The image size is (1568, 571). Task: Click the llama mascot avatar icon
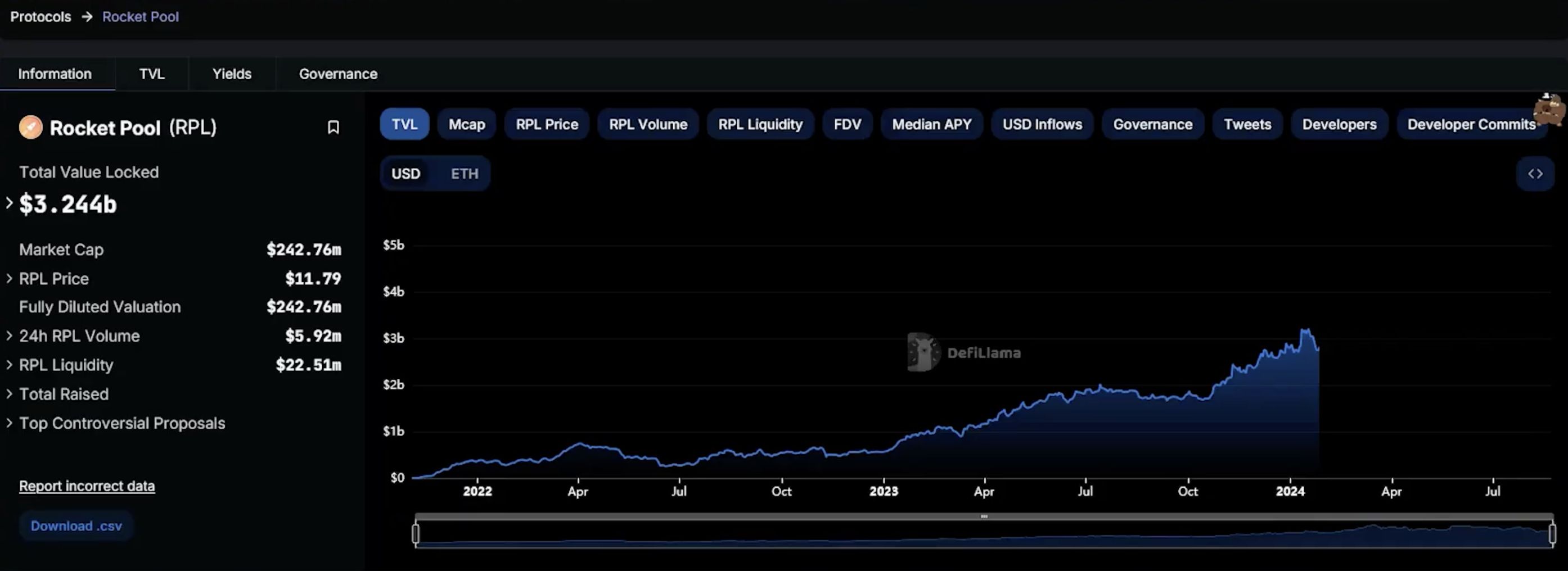click(1548, 110)
